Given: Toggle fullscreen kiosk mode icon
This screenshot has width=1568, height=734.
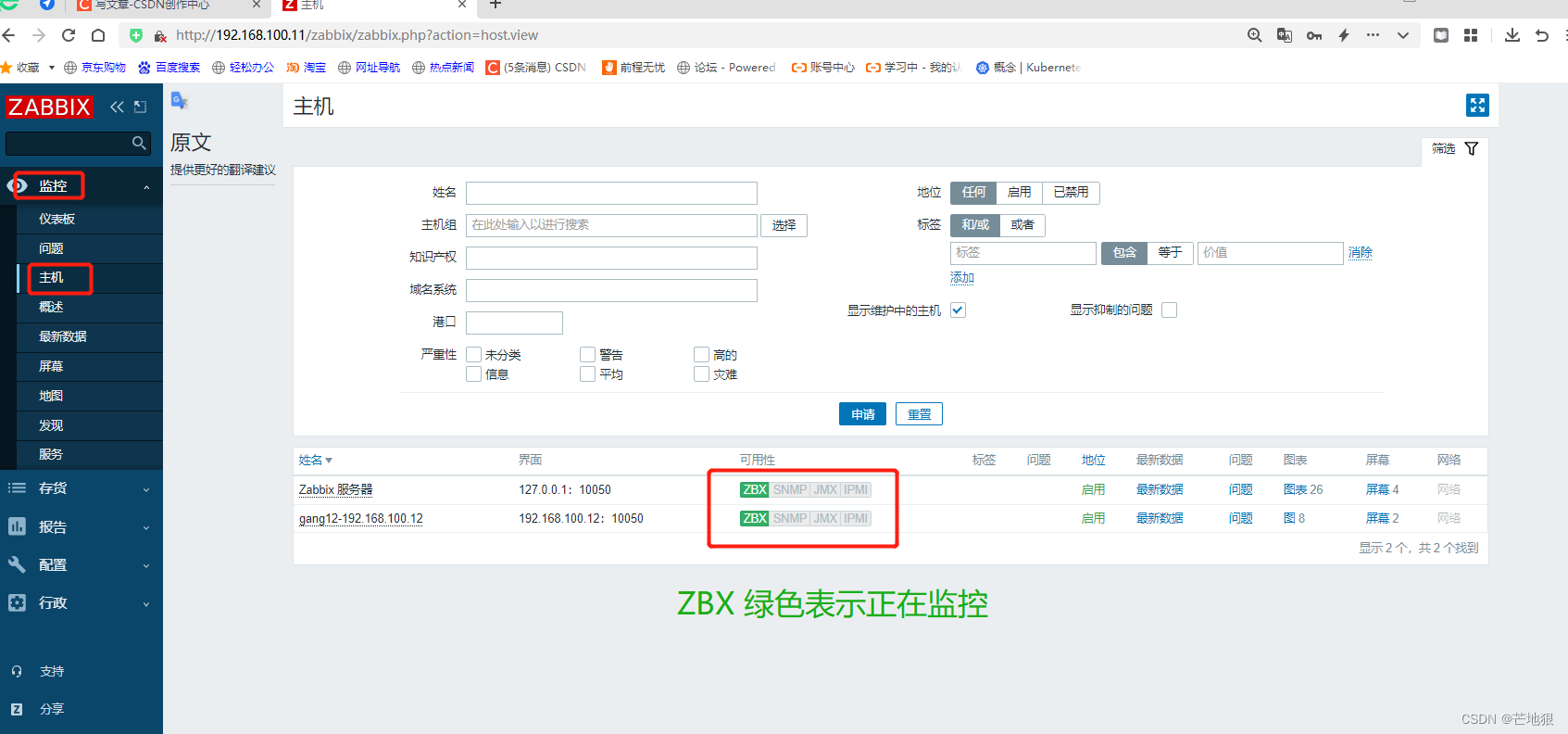Looking at the screenshot, I should point(1477,106).
